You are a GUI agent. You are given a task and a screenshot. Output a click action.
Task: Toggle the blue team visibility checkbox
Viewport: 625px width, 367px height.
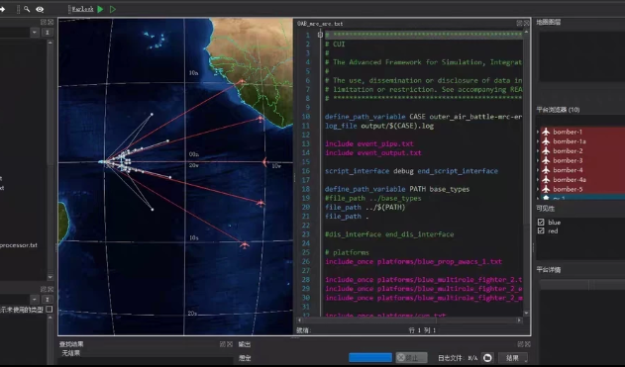(x=541, y=222)
